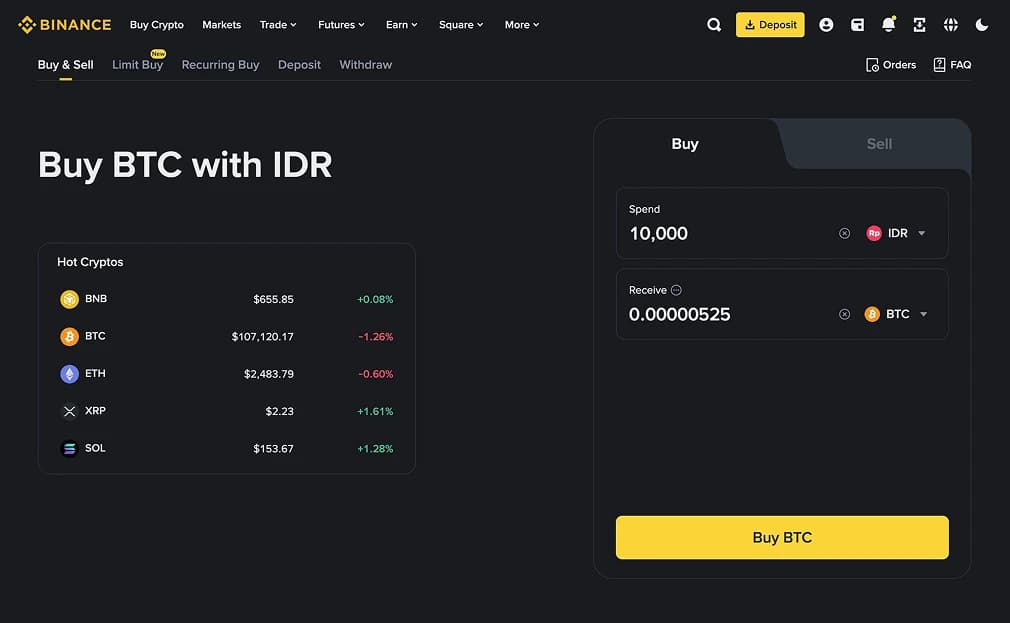Expand the Trade menu
Screen dimensions: 1010x623
277,24
